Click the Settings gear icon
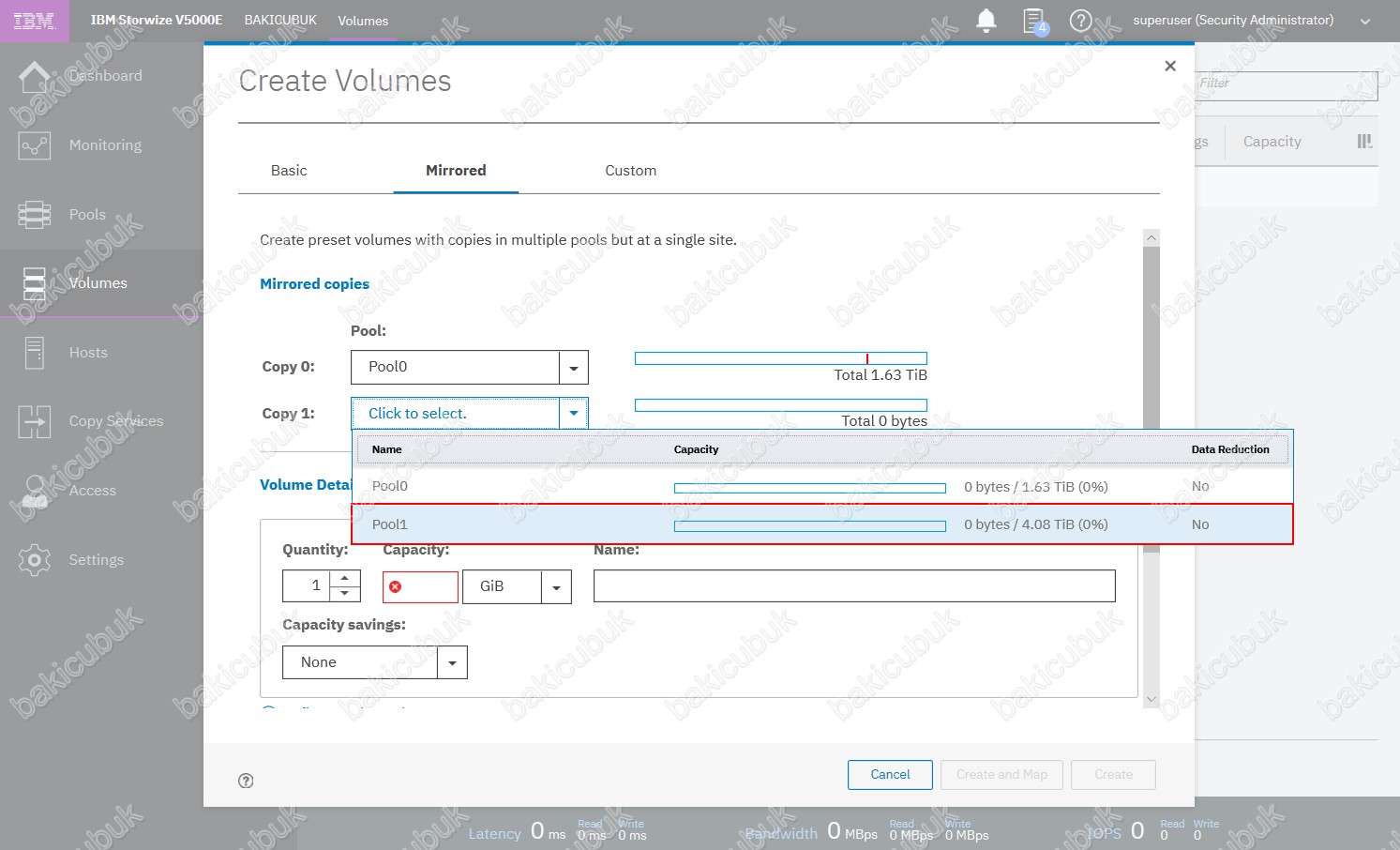Viewport: 1400px width, 850px height. pyautogui.click(x=35, y=560)
